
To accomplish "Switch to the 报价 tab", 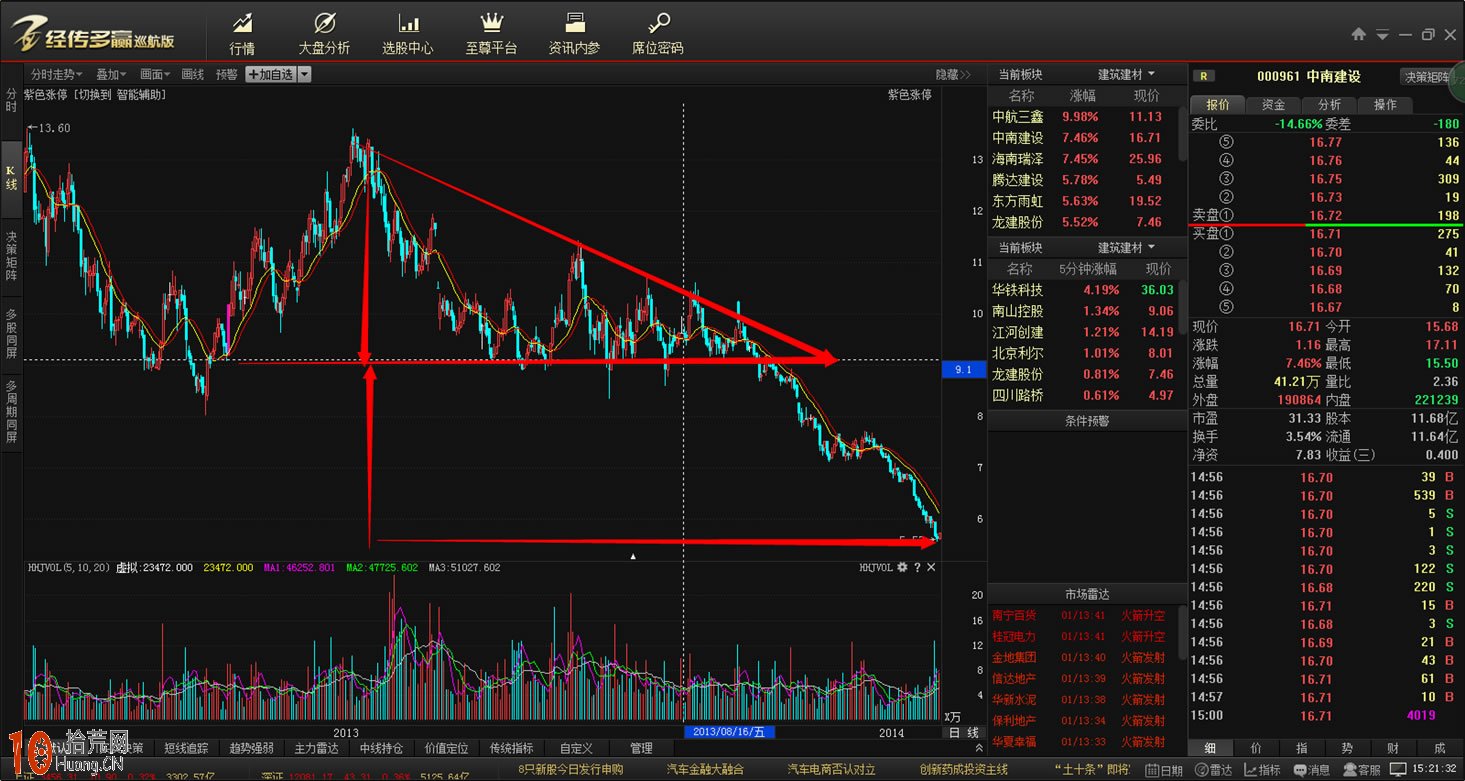I will tap(1217, 105).
